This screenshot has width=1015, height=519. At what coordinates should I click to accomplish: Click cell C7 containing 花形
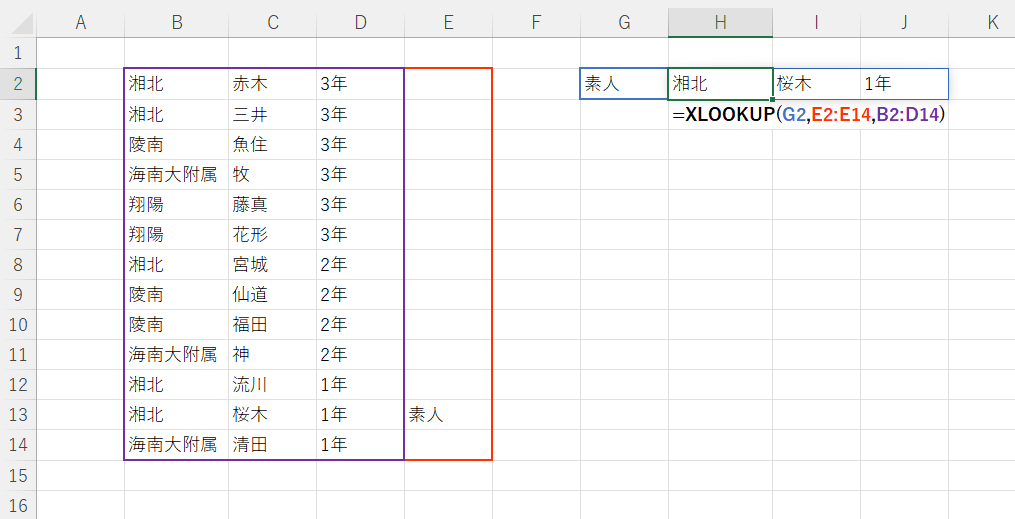tap(273, 234)
